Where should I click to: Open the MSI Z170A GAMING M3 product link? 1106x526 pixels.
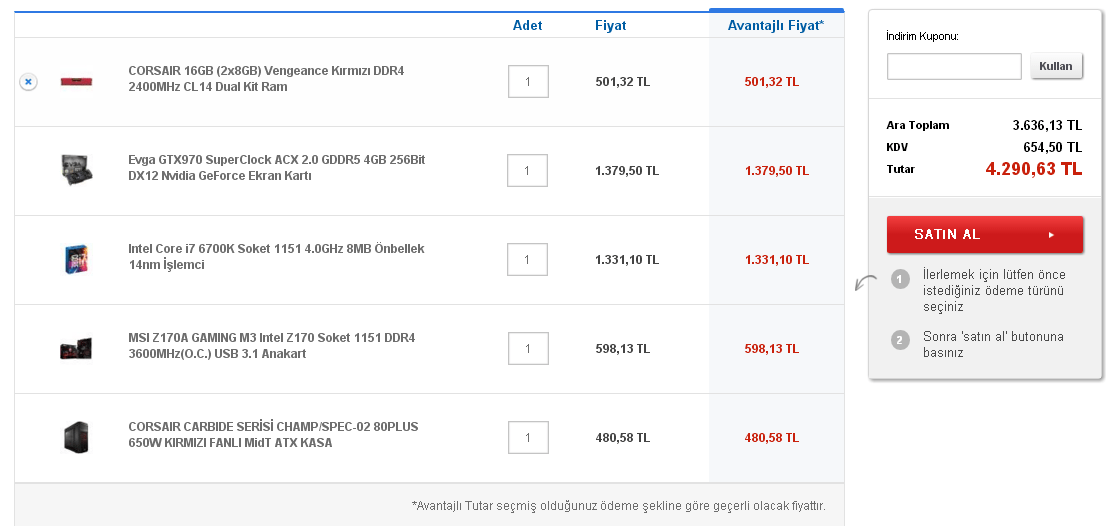pyautogui.click(x=271, y=346)
